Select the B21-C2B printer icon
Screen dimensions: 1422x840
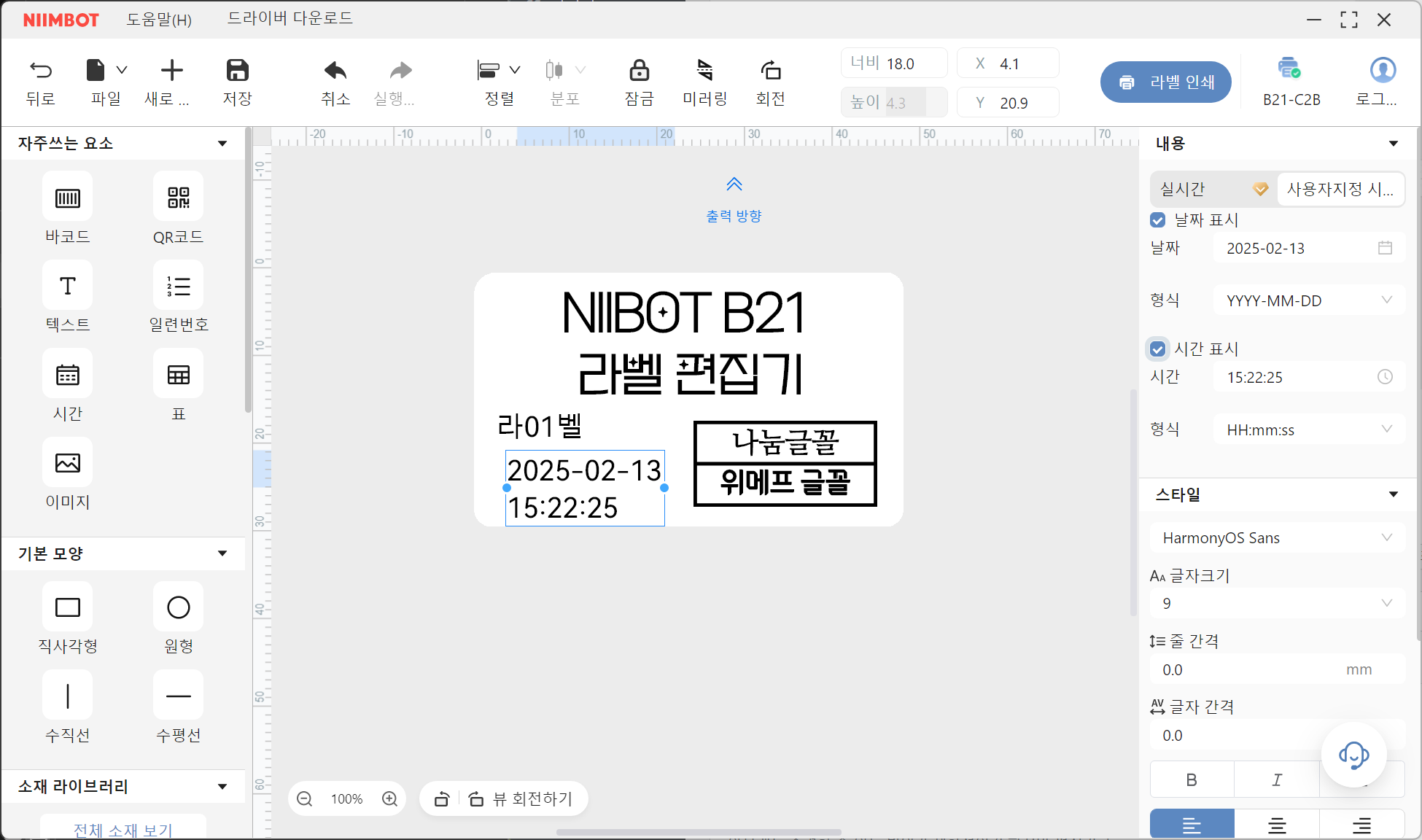[1289, 68]
